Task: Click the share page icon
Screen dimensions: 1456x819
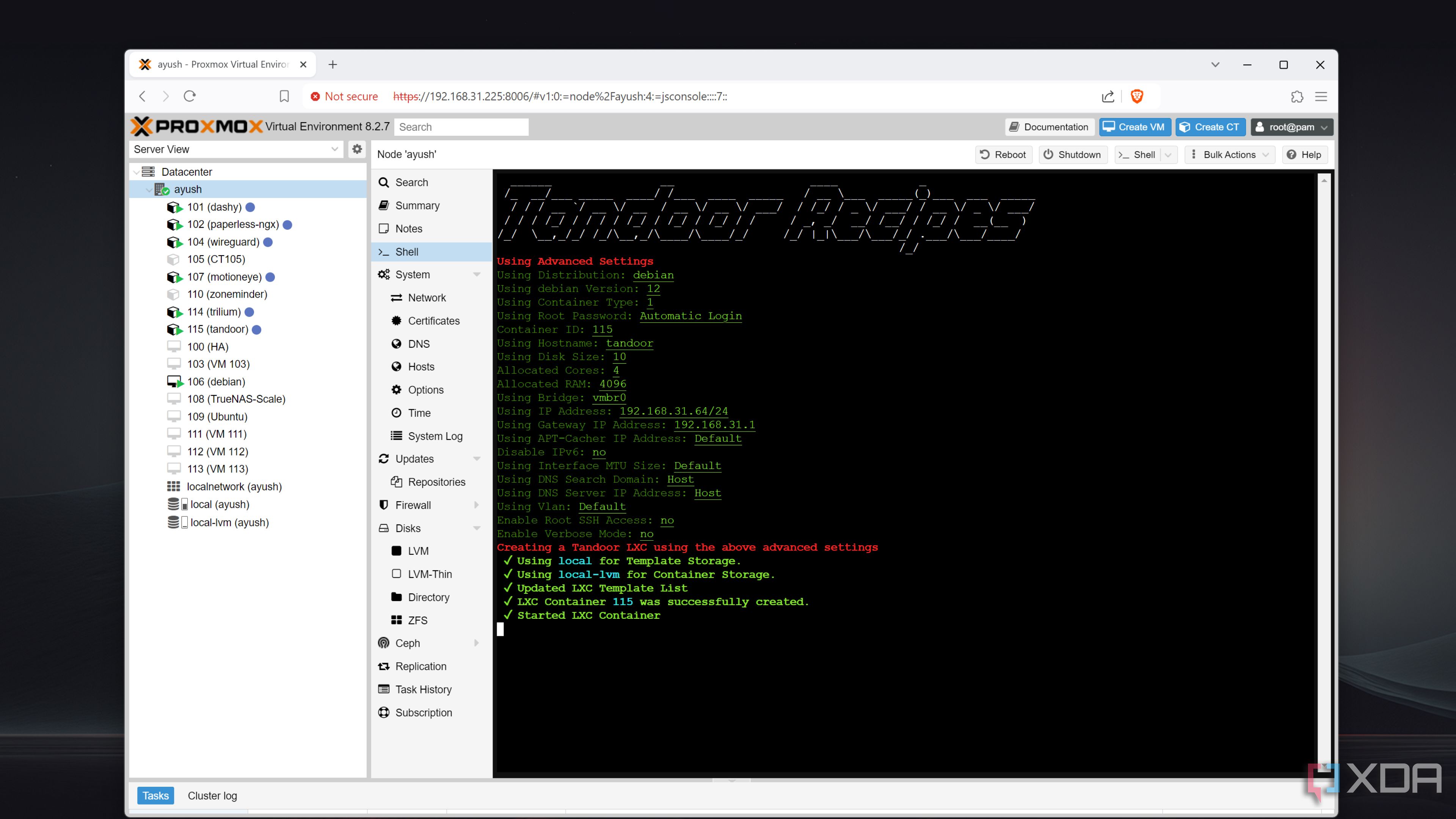Action: [1108, 97]
